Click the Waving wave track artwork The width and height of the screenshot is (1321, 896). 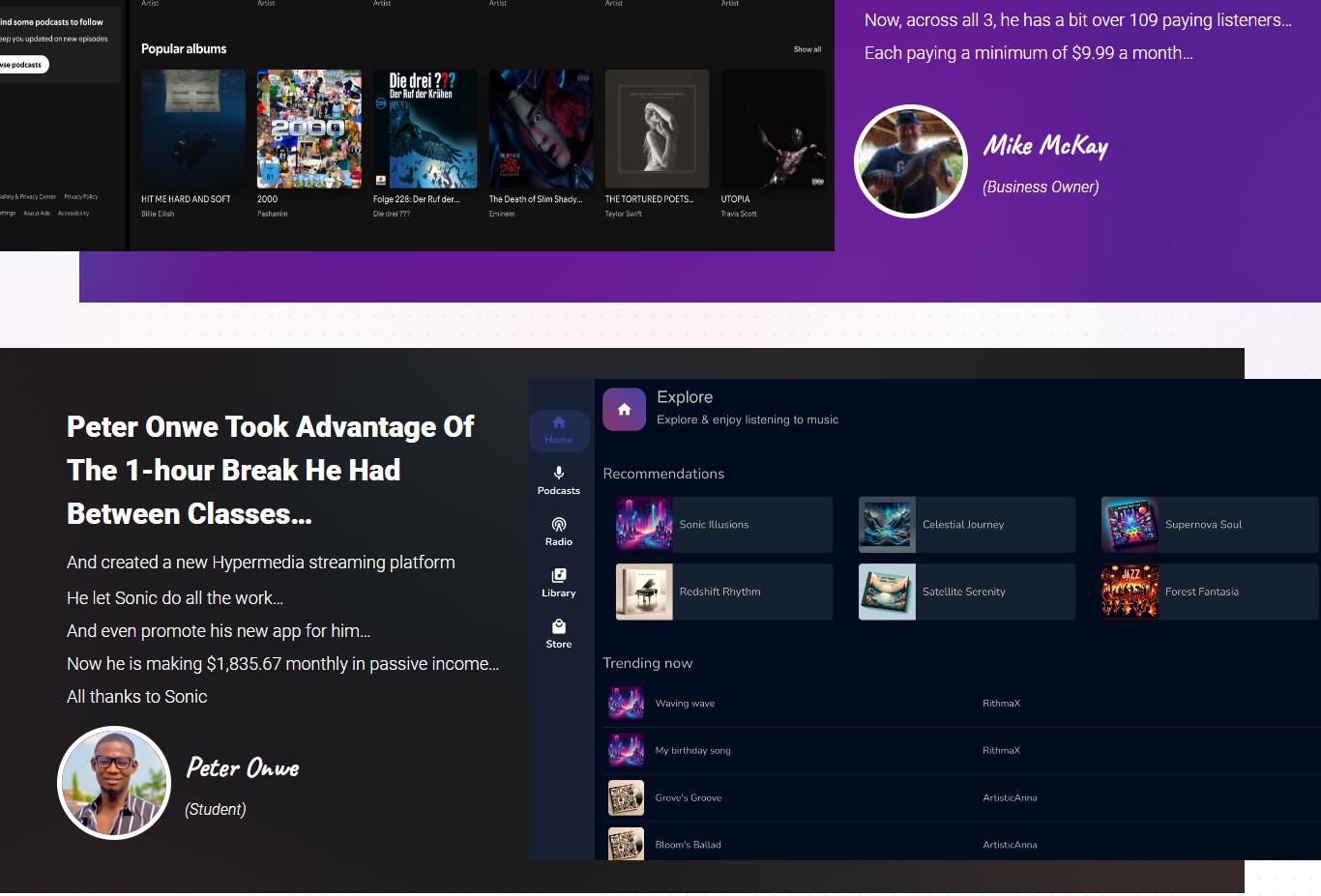(x=626, y=703)
